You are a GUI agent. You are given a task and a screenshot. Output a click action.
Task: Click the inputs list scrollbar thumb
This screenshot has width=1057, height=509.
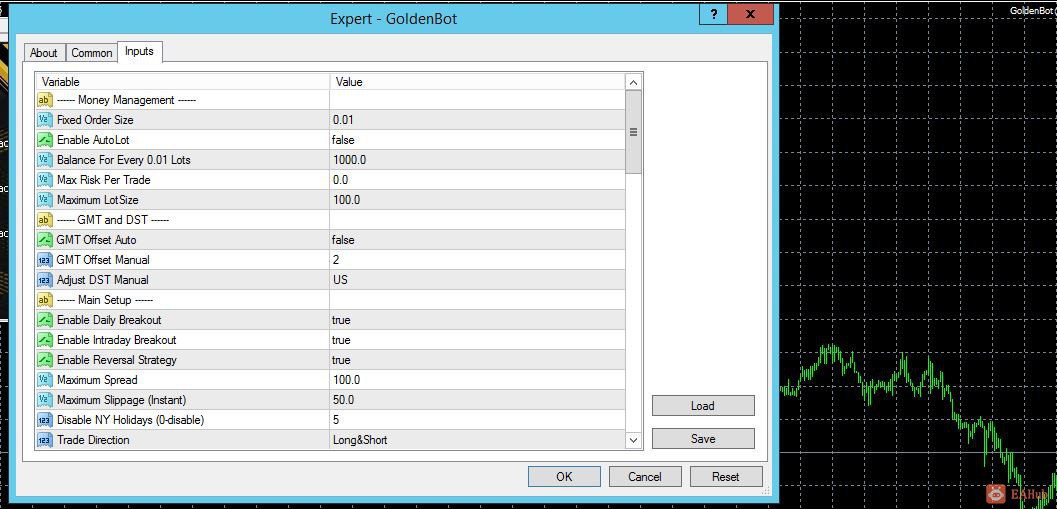point(633,132)
